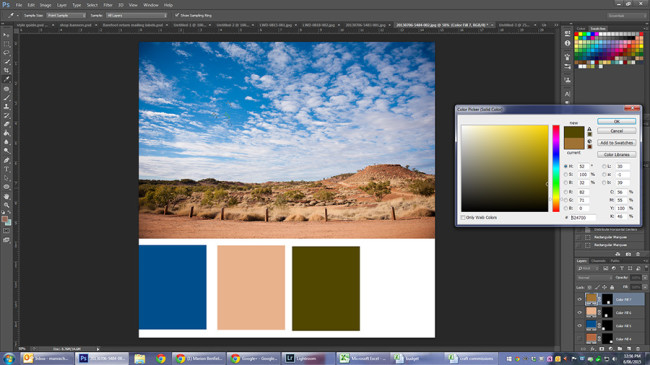Open the layer filter Kind dropdown
Viewport: 650px width, 365px height.
tap(587, 269)
